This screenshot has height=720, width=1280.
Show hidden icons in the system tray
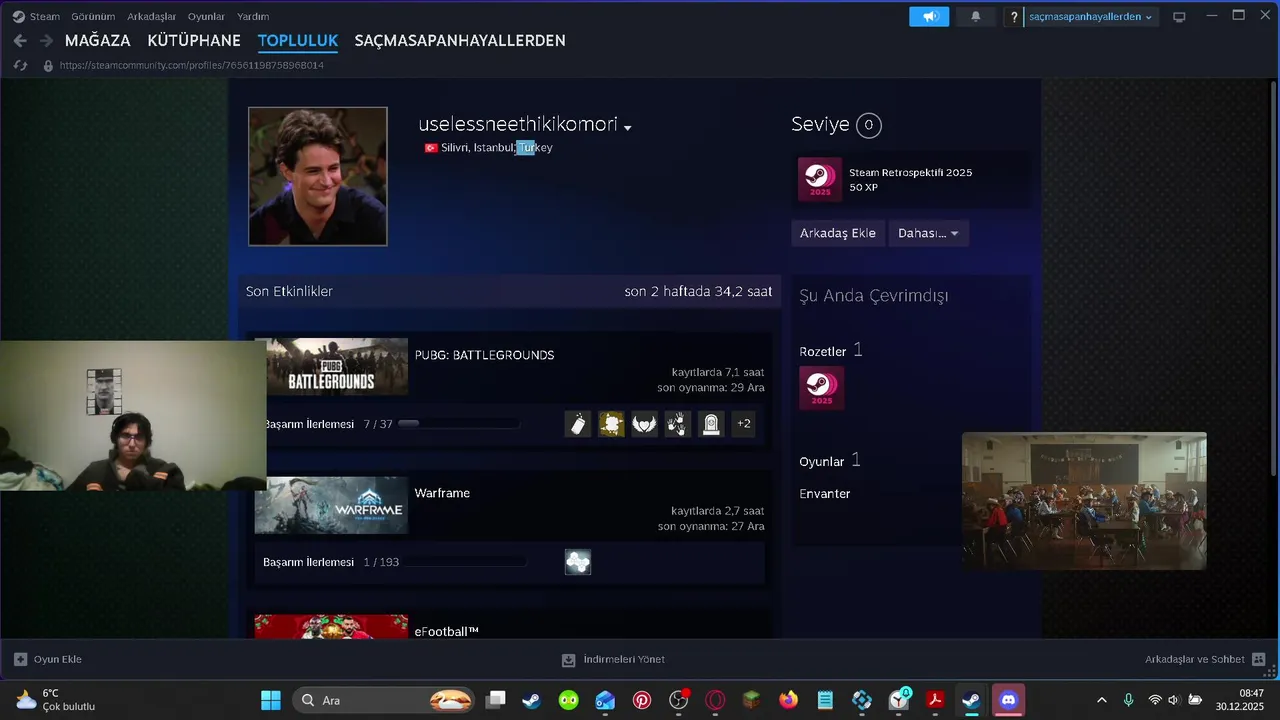coord(1102,700)
